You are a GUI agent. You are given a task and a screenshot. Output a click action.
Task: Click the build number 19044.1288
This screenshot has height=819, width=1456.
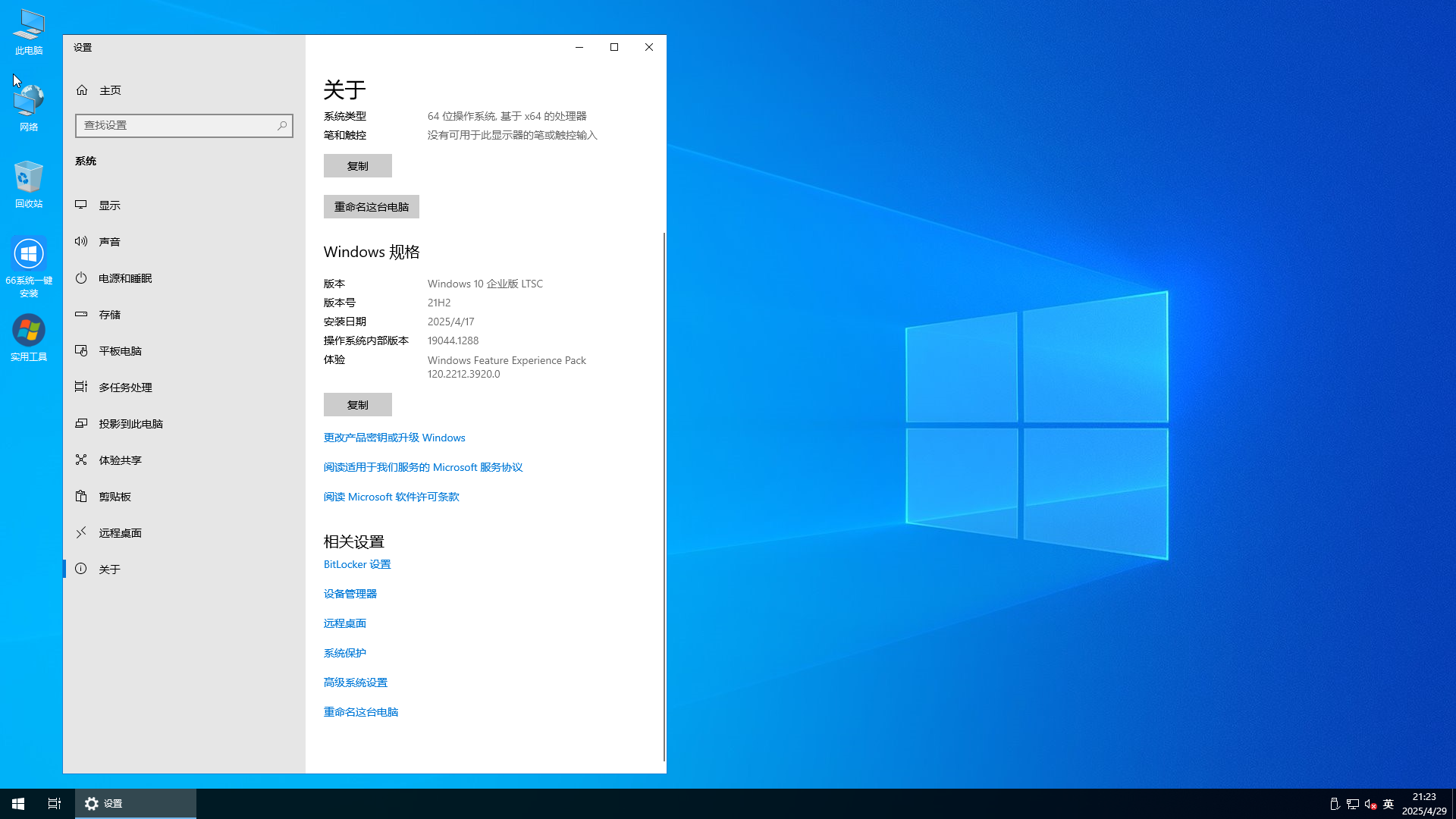point(453,341)
